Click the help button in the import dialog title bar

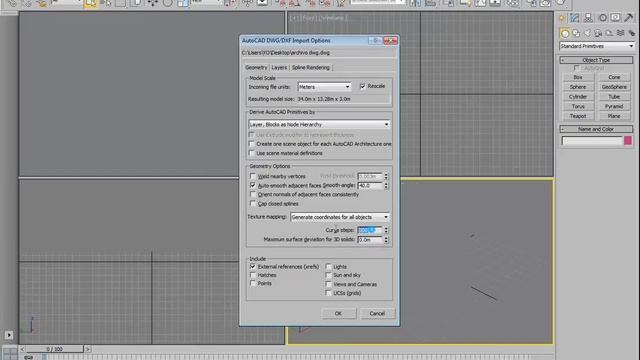tap(375, 40)
